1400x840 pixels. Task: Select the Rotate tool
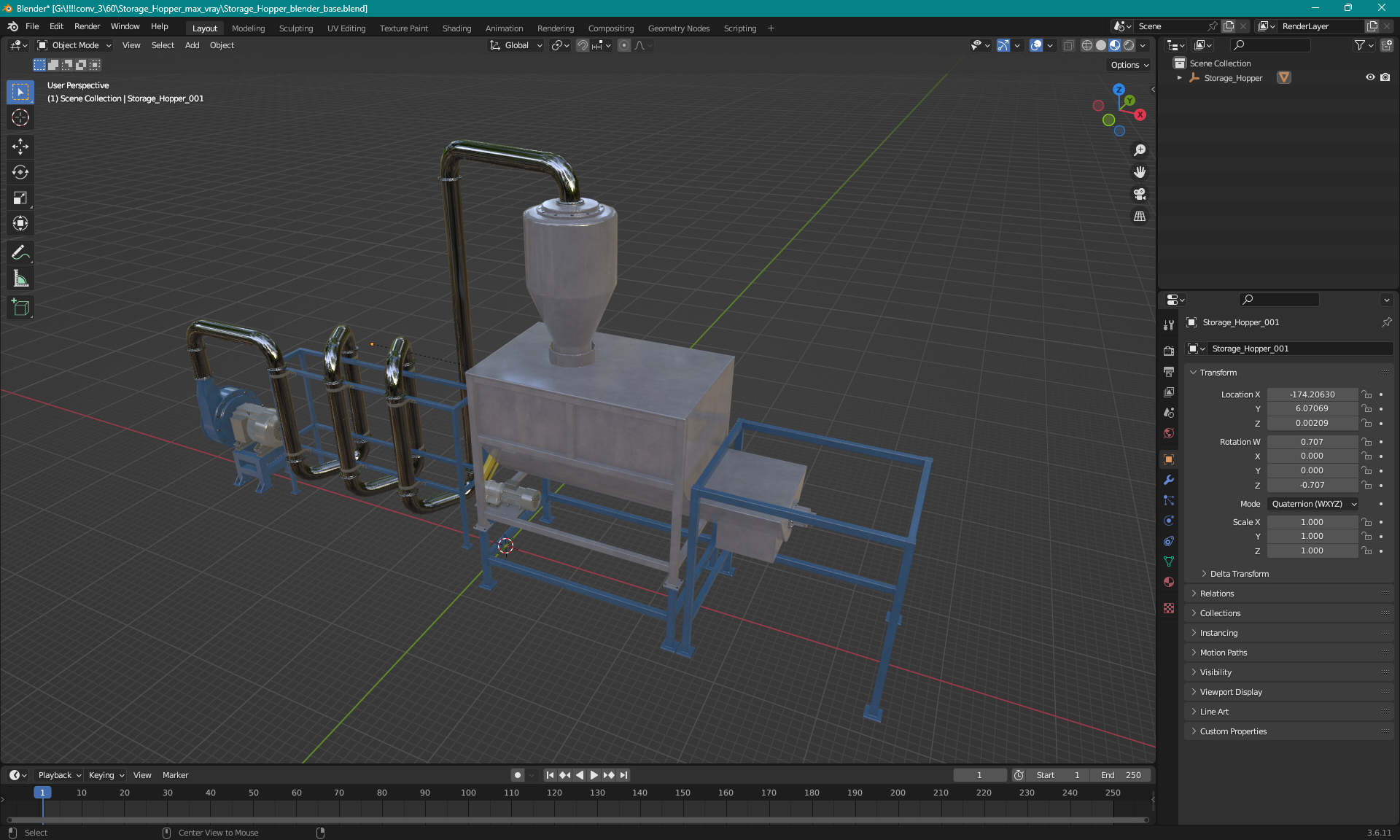(20, 172)
